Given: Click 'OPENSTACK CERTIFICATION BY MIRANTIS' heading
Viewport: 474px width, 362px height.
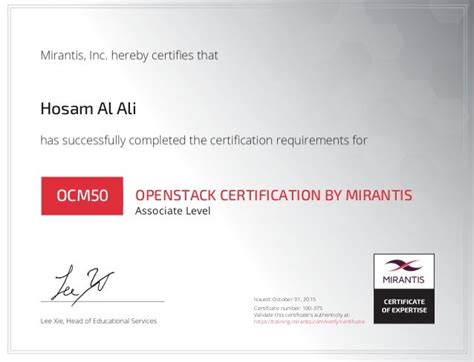Looking at the screenshot, I should click(x=274, y=195).
